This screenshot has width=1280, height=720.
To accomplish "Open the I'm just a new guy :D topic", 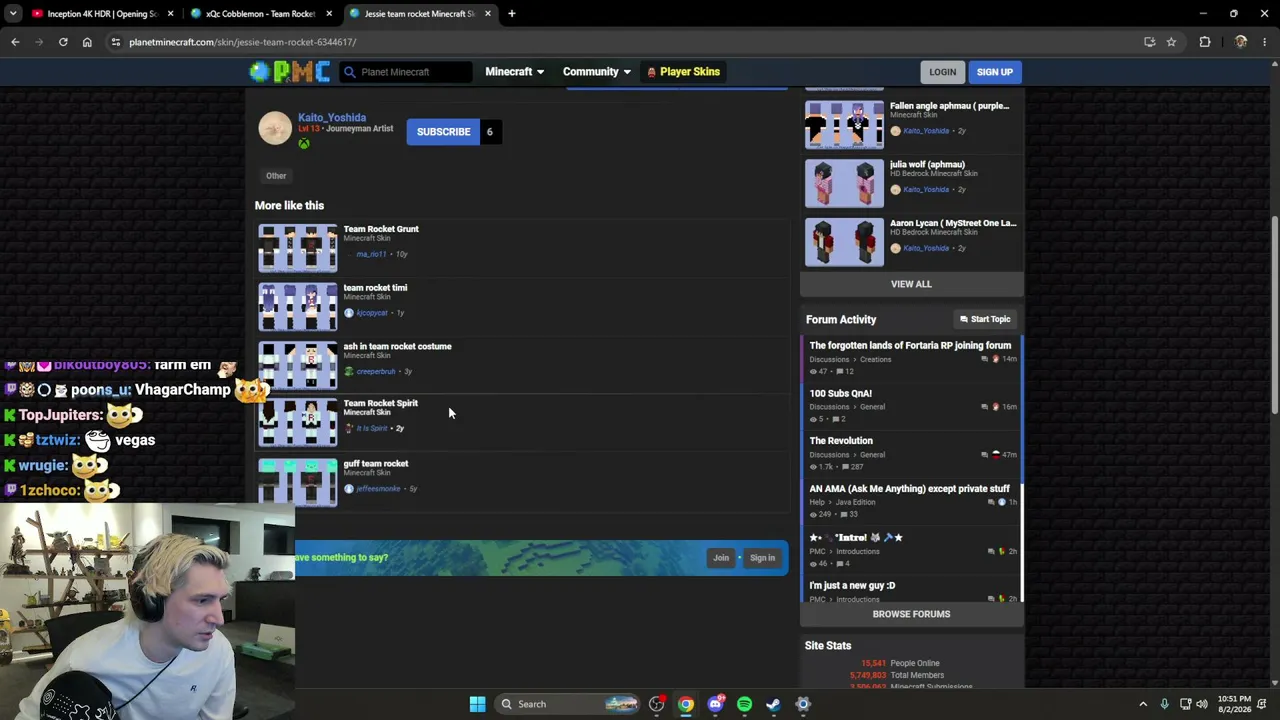I will click(852, 586).
